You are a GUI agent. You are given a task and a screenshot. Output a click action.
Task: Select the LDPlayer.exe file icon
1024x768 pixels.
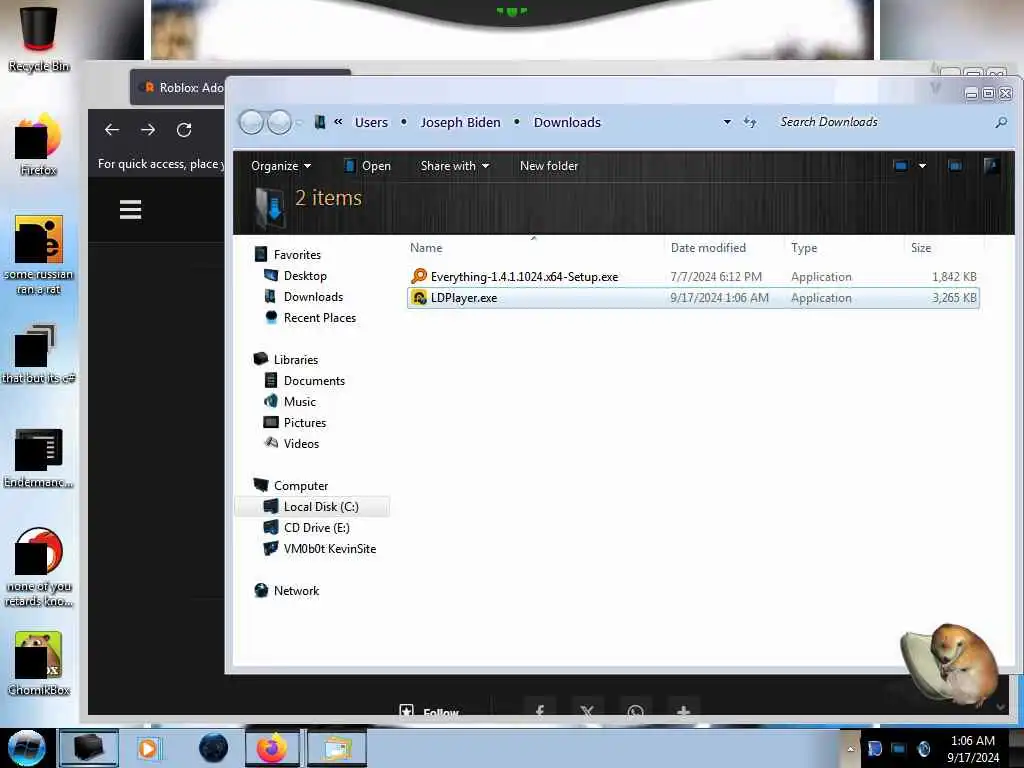point(419,298)
